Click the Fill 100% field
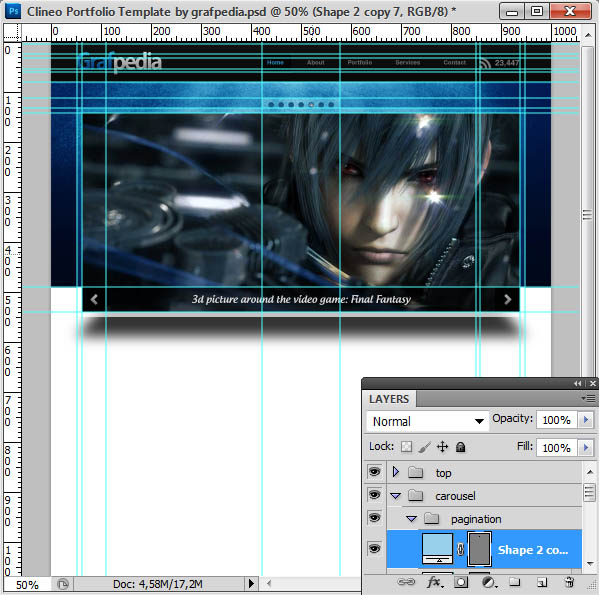This screenshot has height=595, width=599. 557,447
